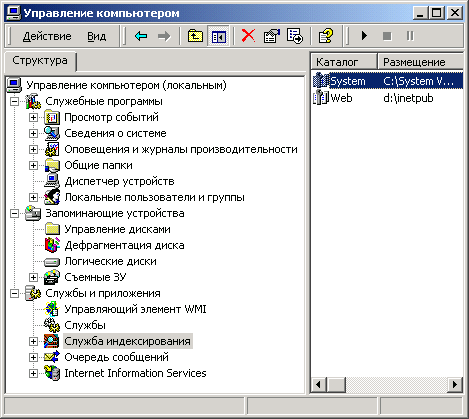Select the Запоминающие устройства tree item
The width and height of the screenshot is (469, 419).
(115, 213)
